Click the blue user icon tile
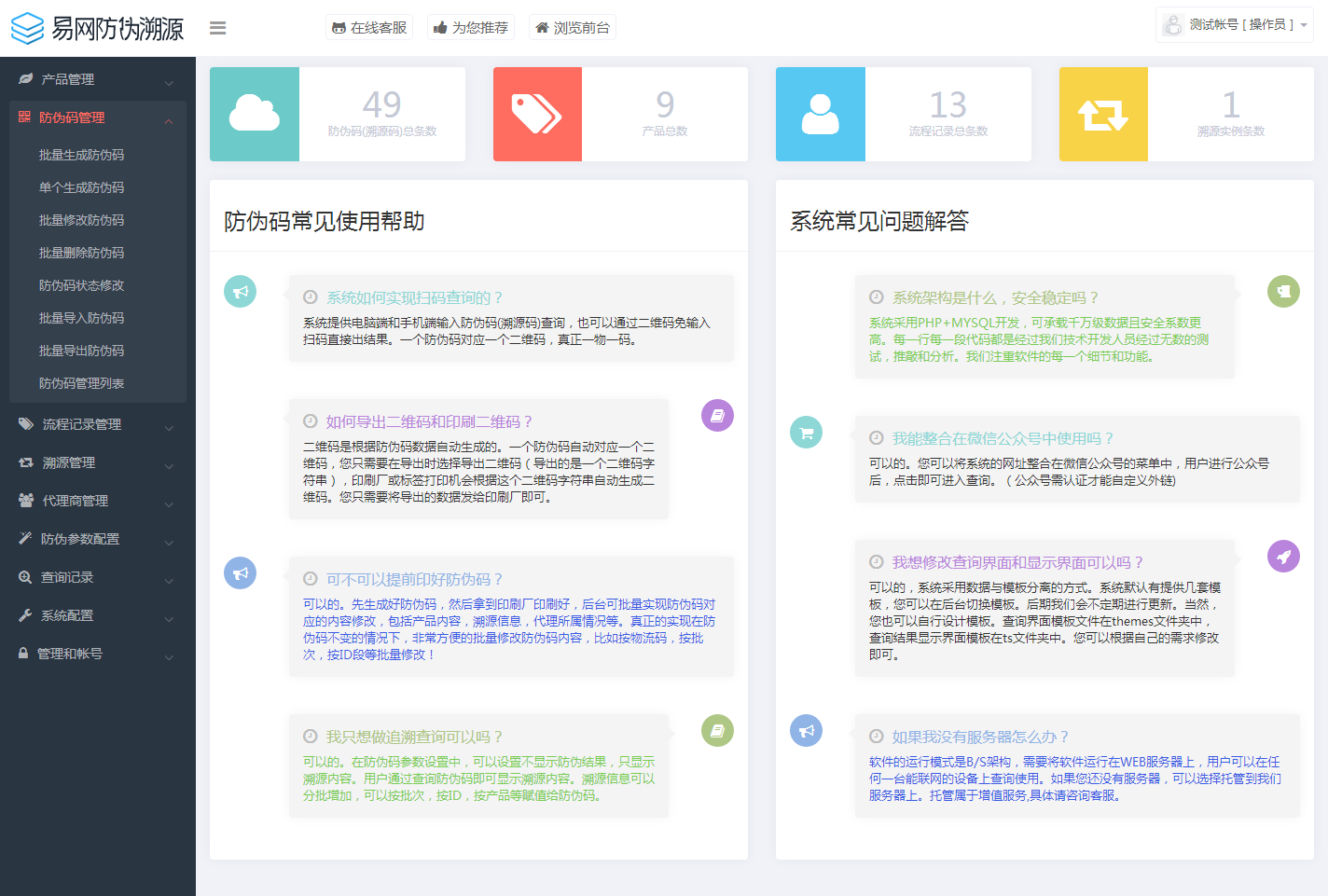 820,114
